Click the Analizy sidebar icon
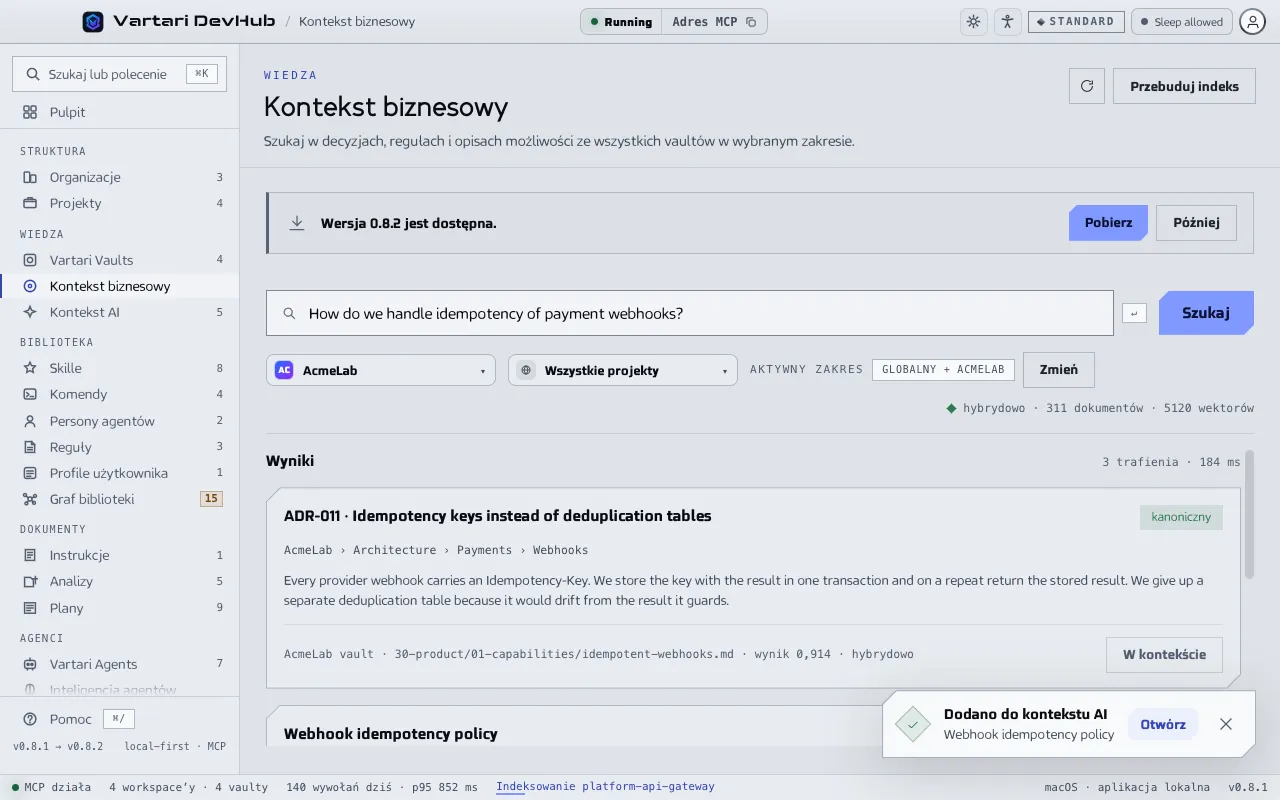 click(30, 581)
